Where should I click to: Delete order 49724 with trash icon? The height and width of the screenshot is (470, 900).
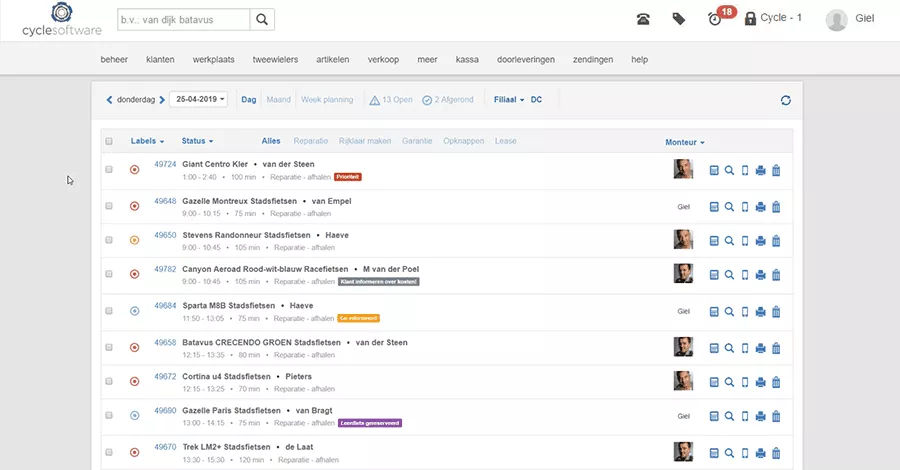click(776, 170)
